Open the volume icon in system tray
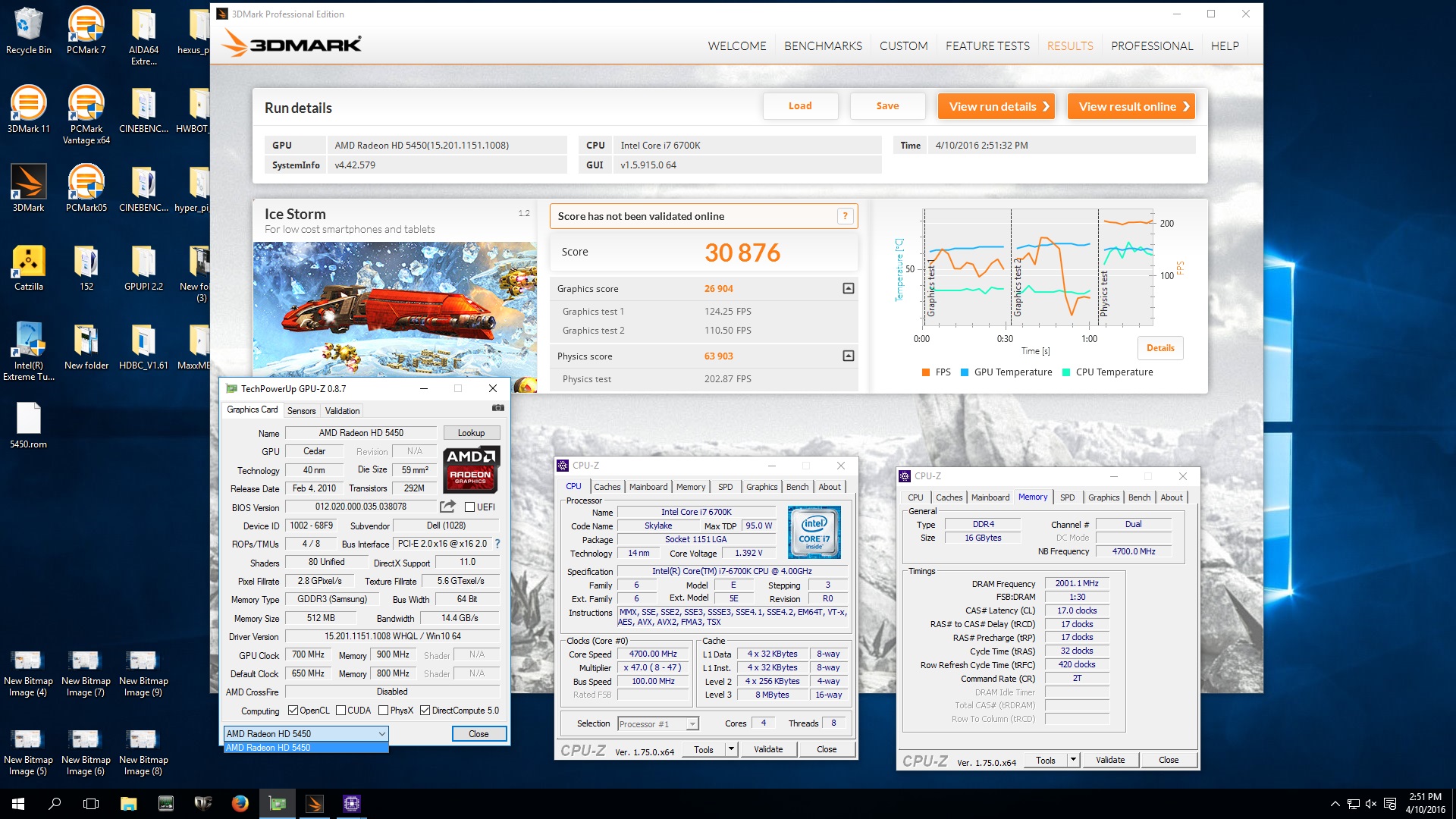This screenshot has width=1456, height=819. 1371,804
